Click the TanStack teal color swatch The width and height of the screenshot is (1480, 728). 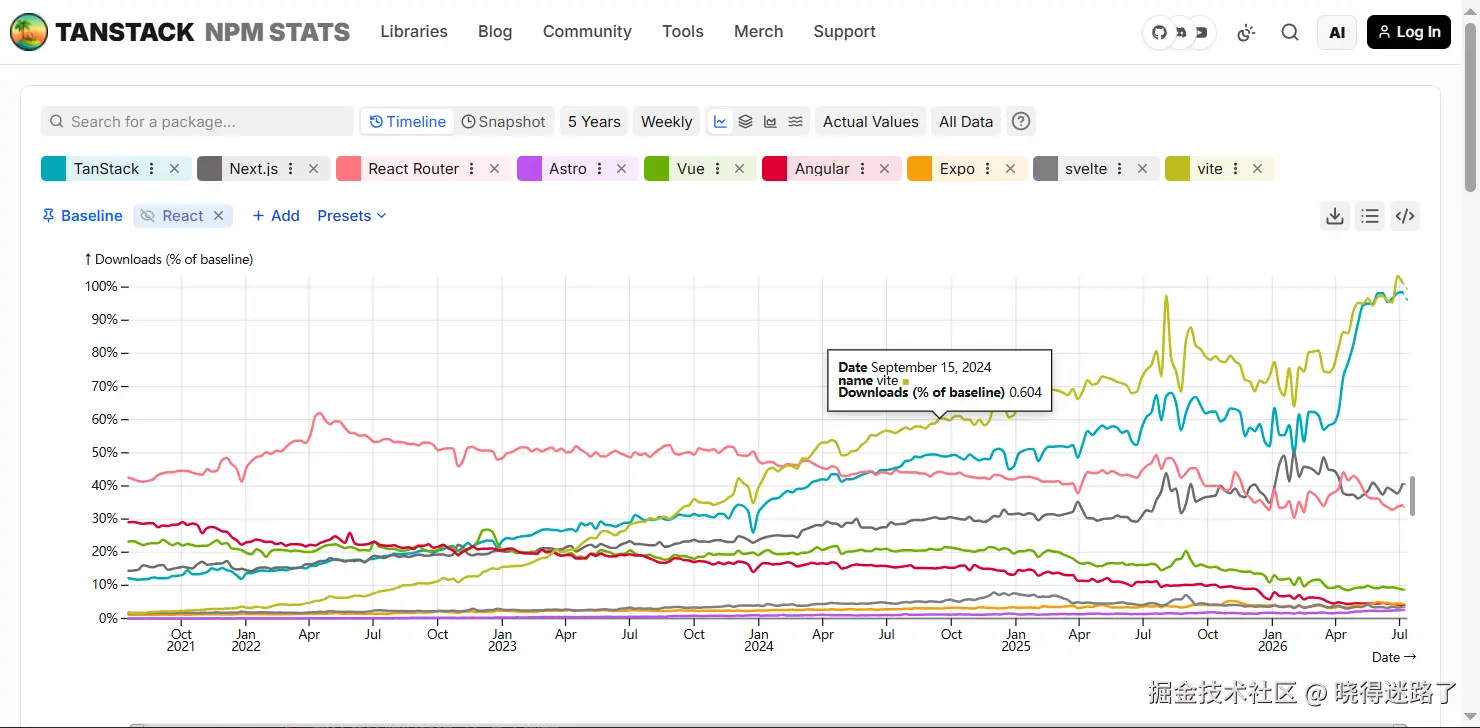tap(53, 169)
